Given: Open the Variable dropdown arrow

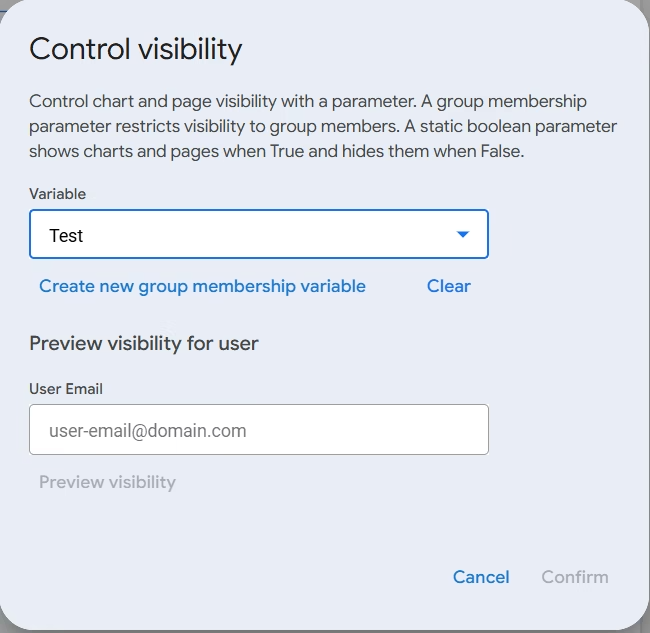Looking at the screenshot, I should pos(462,234).
